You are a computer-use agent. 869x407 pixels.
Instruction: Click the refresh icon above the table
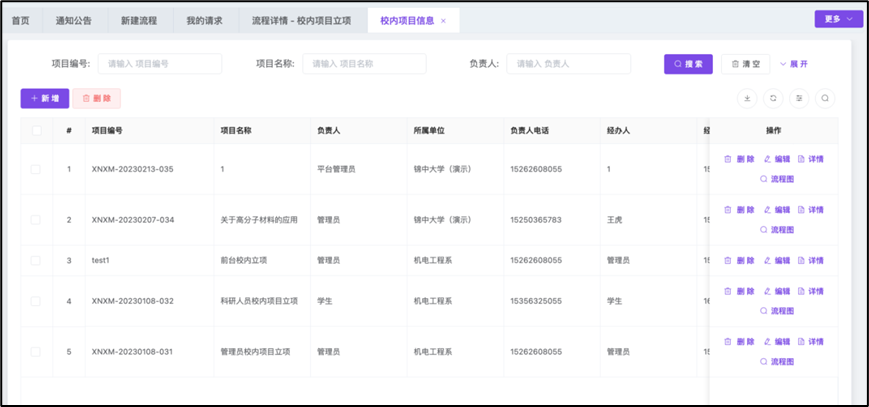[x=773, y=98]
